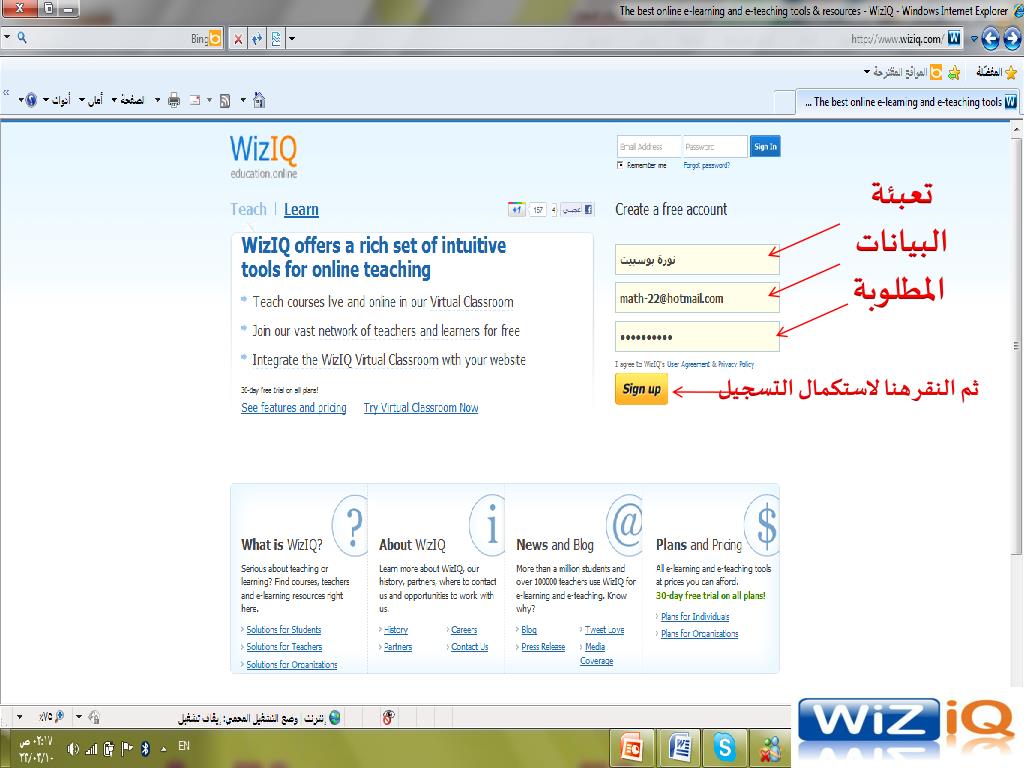Click the Home house icon in command bar

pos(259,100)
